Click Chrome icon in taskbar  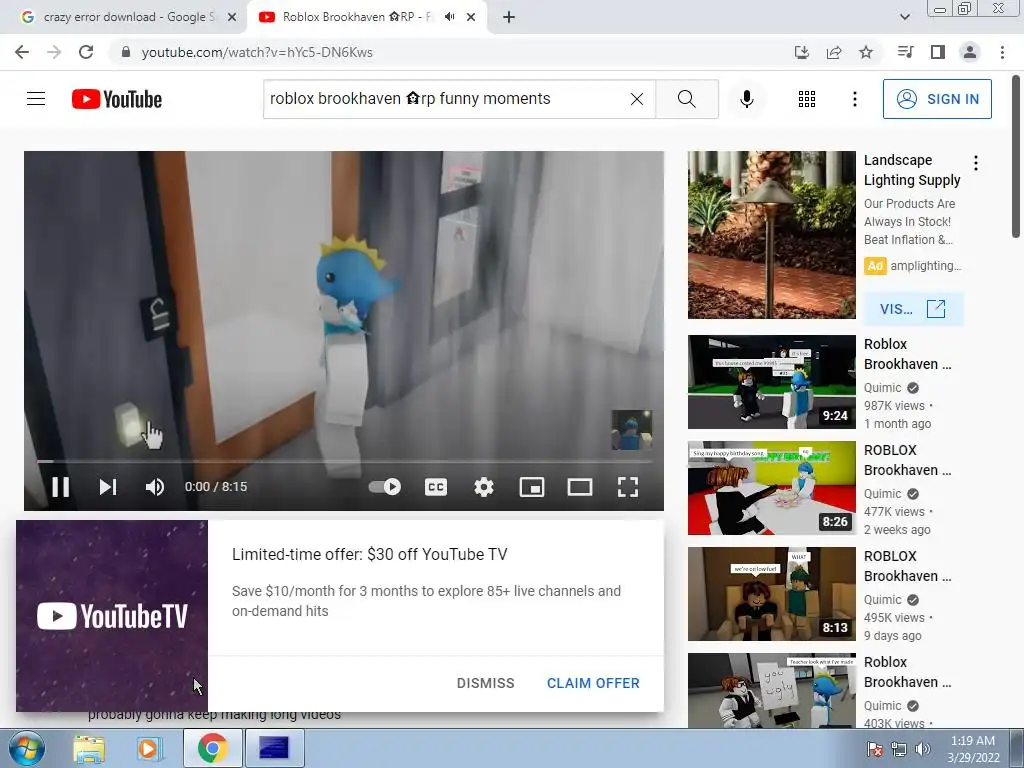pos(212,748)
